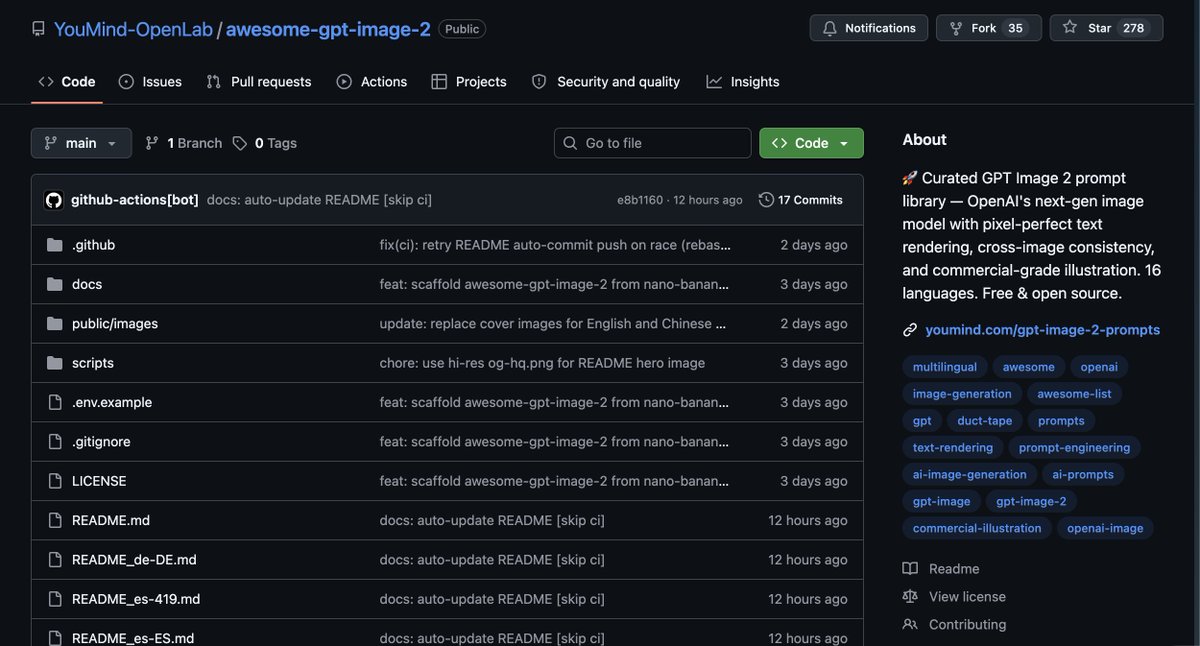Screen dimensions: 1200x646
Task: Click the Notifications bell icon
Action: click(x=830, y=28)
